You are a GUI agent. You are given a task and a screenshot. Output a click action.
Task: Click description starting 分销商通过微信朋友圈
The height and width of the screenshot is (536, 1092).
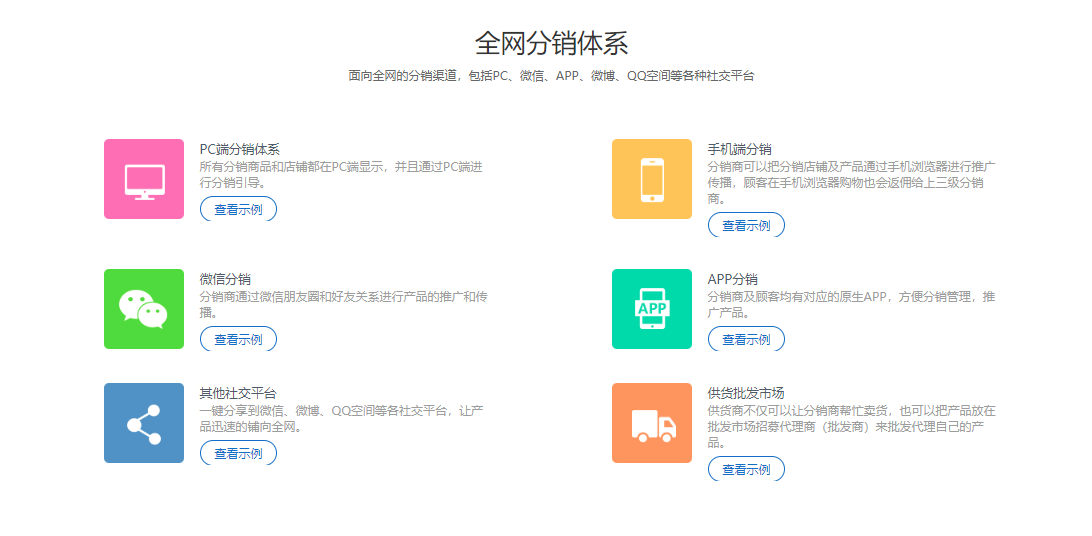343,304
